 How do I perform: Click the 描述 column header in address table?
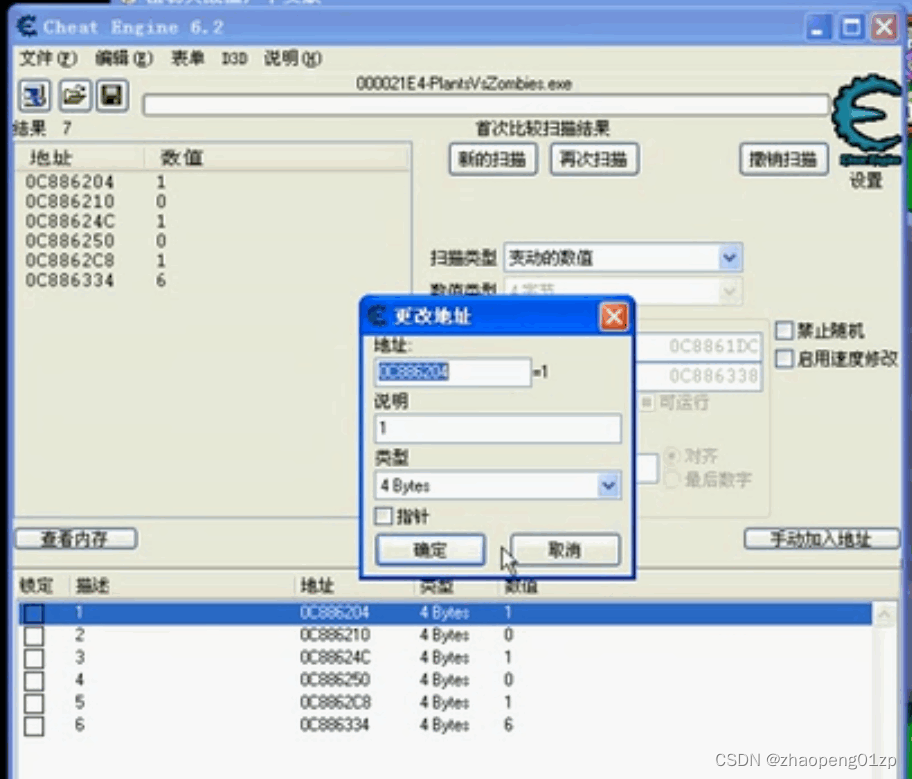tap(92, 585)
